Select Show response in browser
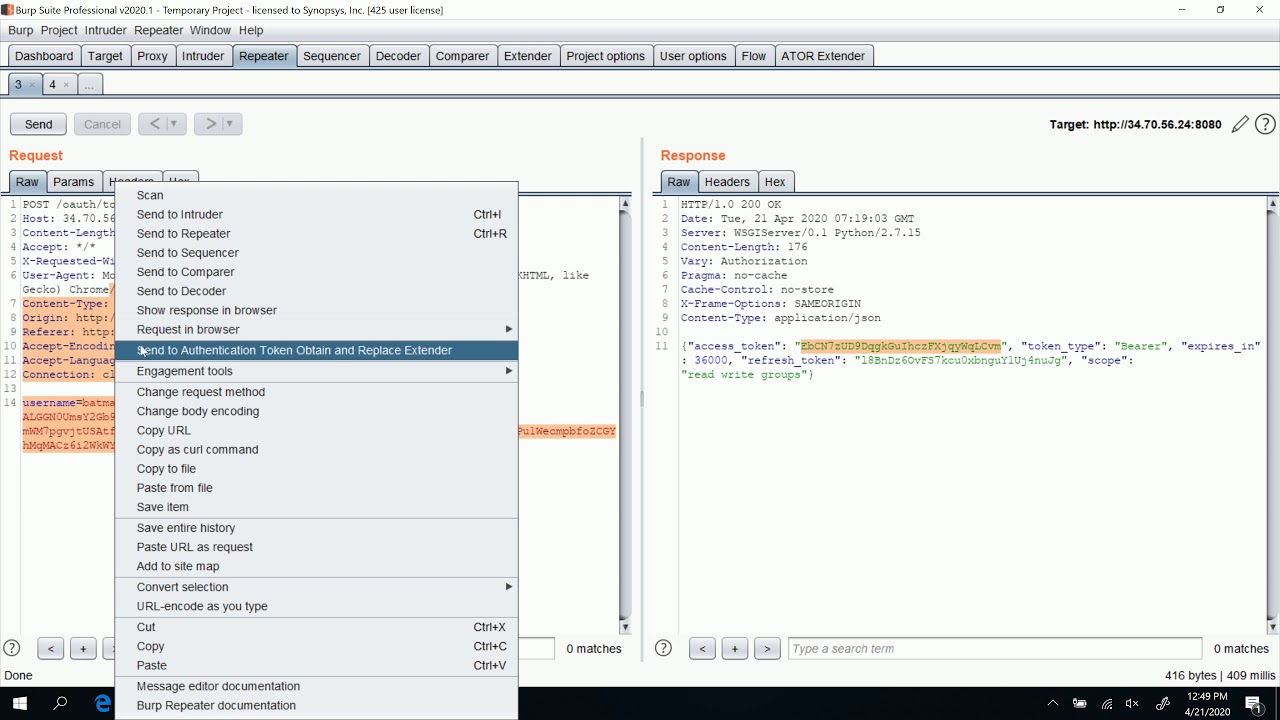Image resolution: width=1280 pixels, height=720 pixels. 317,310
